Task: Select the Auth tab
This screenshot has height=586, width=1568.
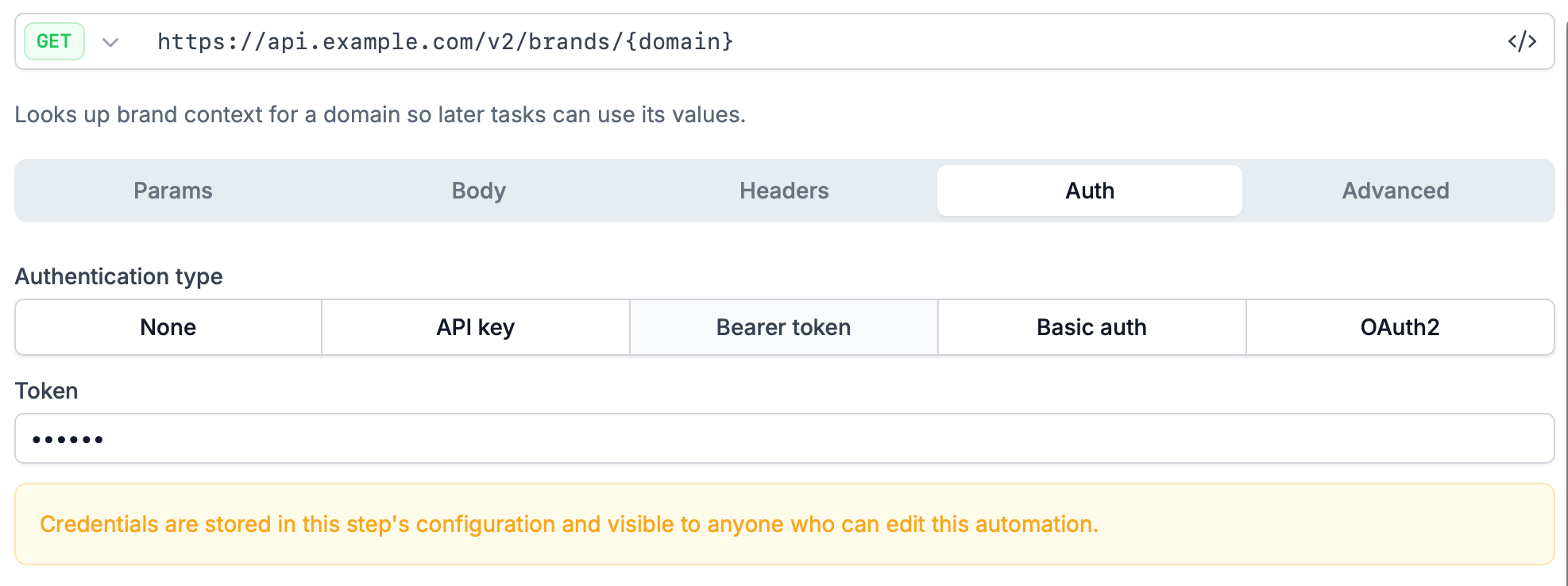Action: 1090,191
